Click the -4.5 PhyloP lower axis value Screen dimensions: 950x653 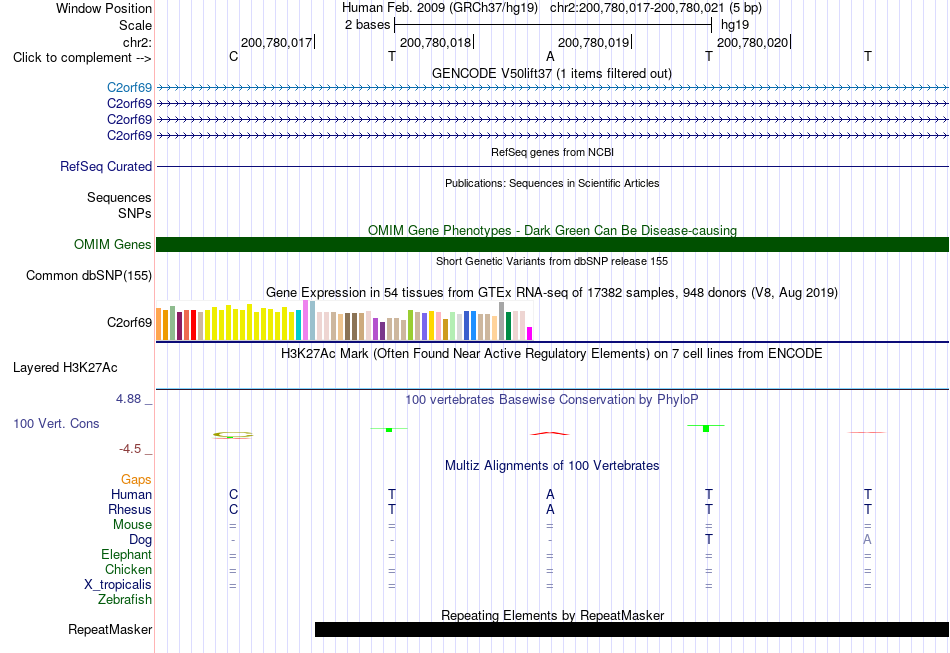[x=130, y=449]
